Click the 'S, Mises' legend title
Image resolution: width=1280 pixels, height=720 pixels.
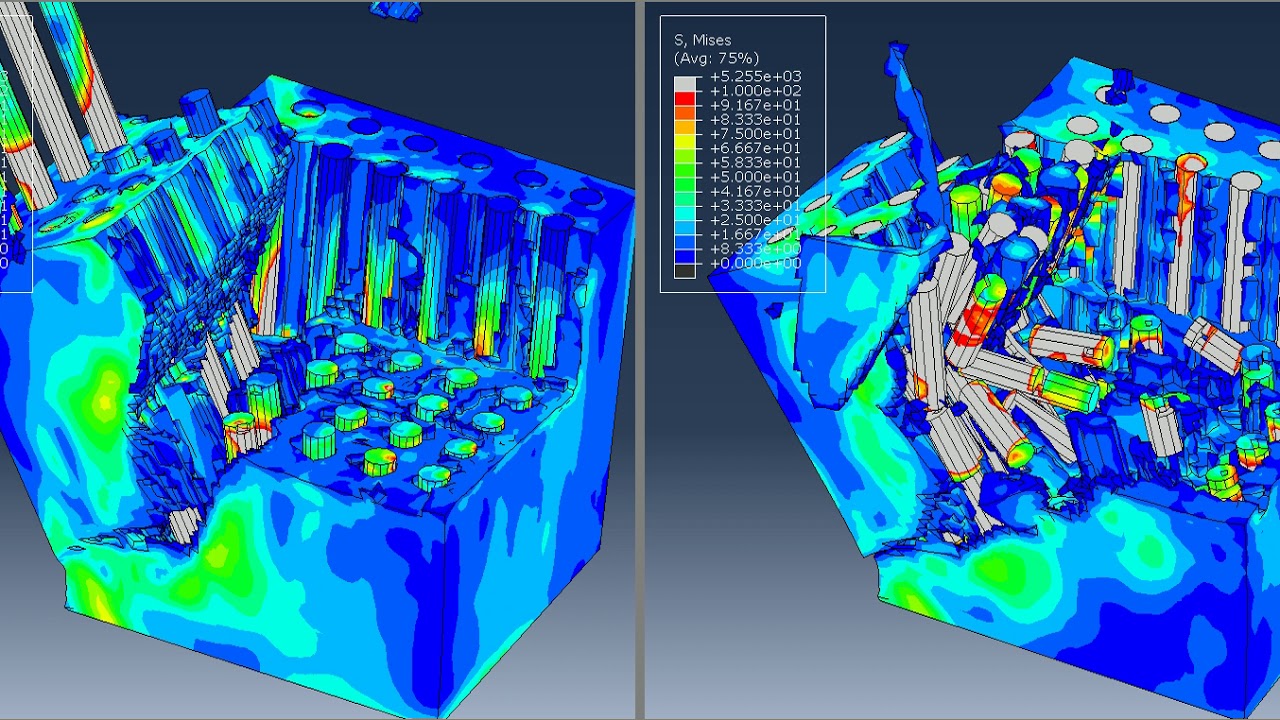coord(702,41)
